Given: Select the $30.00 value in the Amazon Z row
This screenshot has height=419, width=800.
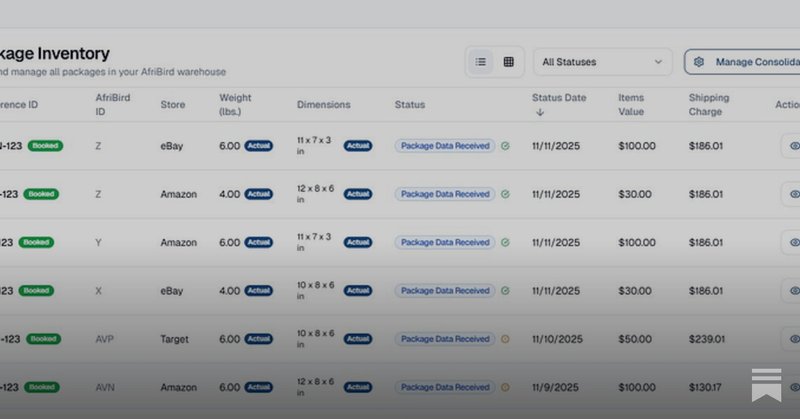Looking at the screenshot, I should [x=635, y=194].
